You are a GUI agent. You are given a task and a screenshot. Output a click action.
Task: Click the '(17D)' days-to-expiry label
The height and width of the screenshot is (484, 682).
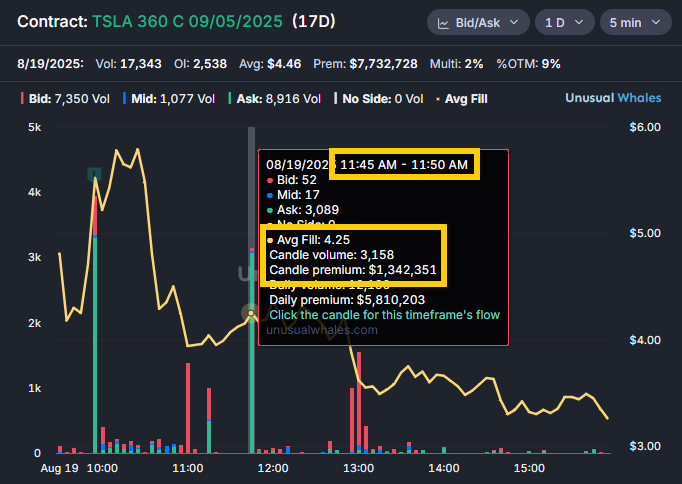coord(314,21)
